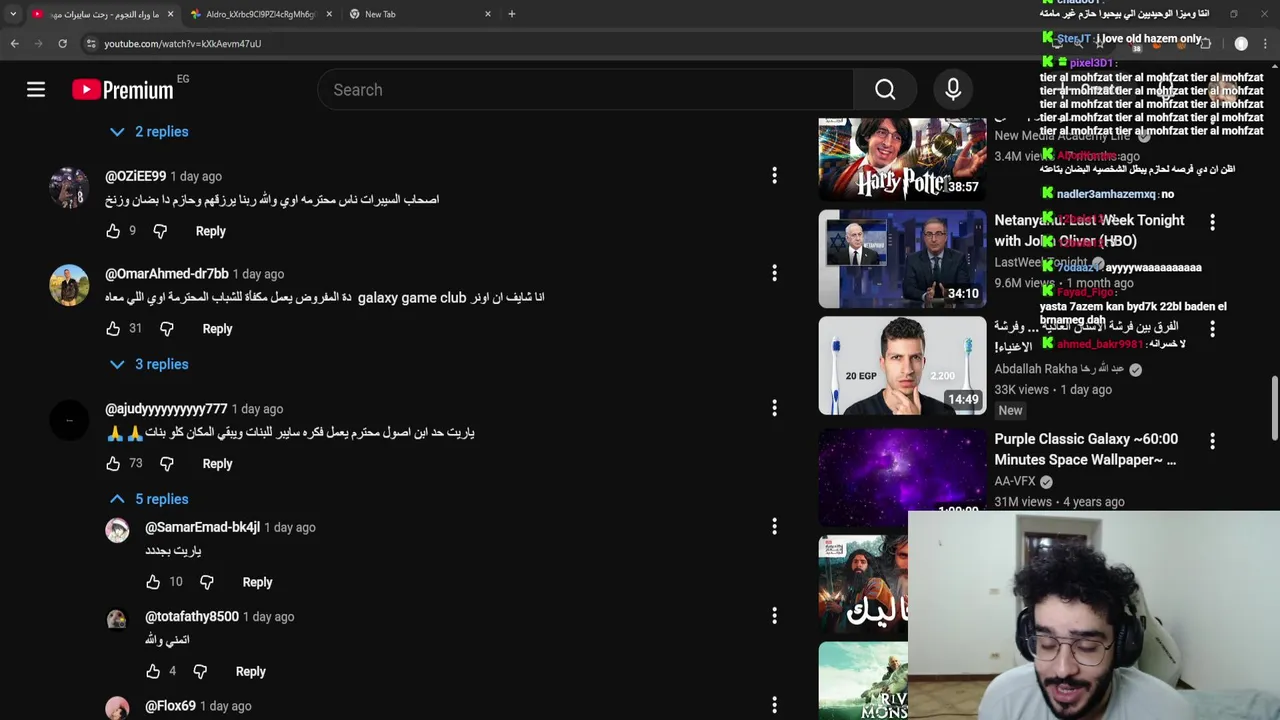
Task: Like the reply by @totafathy8500
Action: pos(153,672)
